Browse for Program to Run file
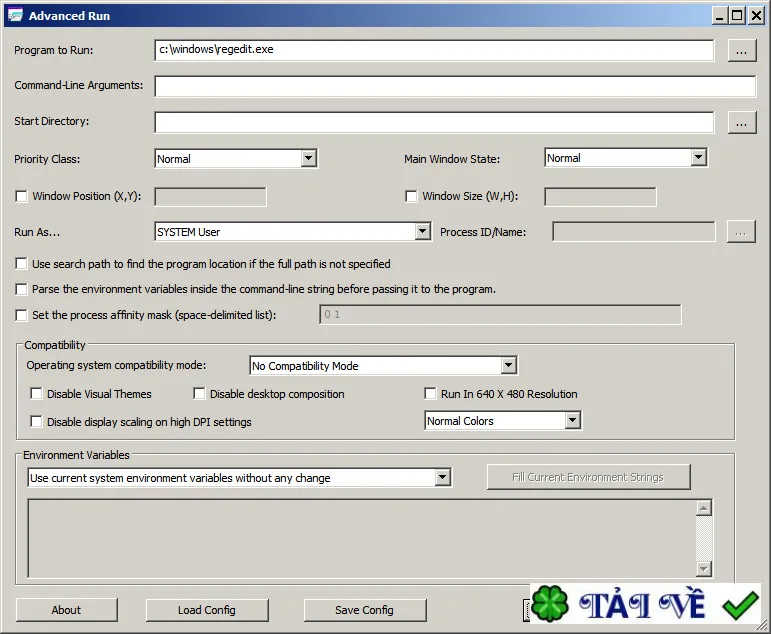This screenshot has height=634, width=771. click(x=741, y=51)
